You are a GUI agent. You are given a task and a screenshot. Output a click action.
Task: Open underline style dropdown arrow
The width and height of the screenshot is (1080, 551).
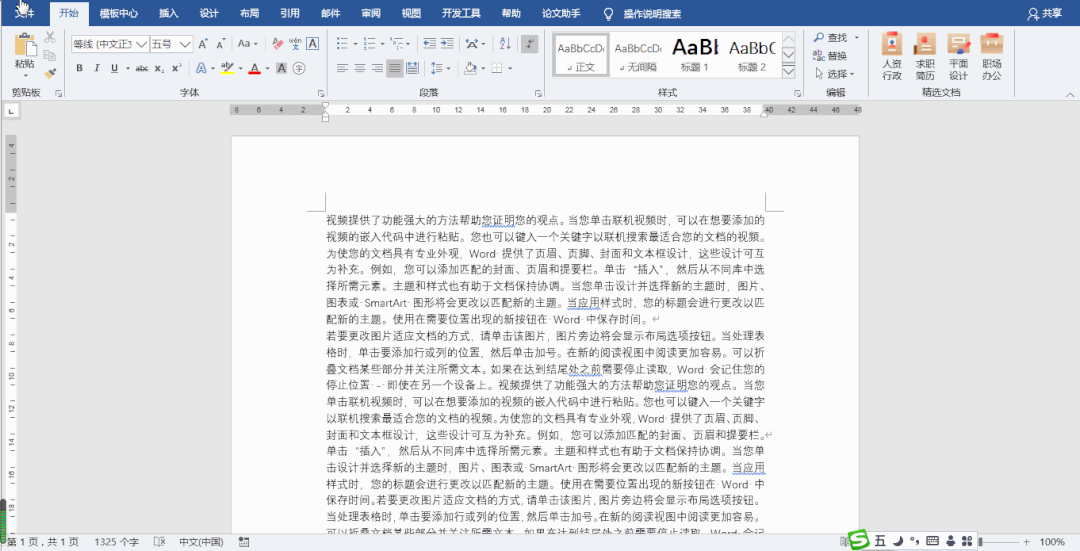127,68
